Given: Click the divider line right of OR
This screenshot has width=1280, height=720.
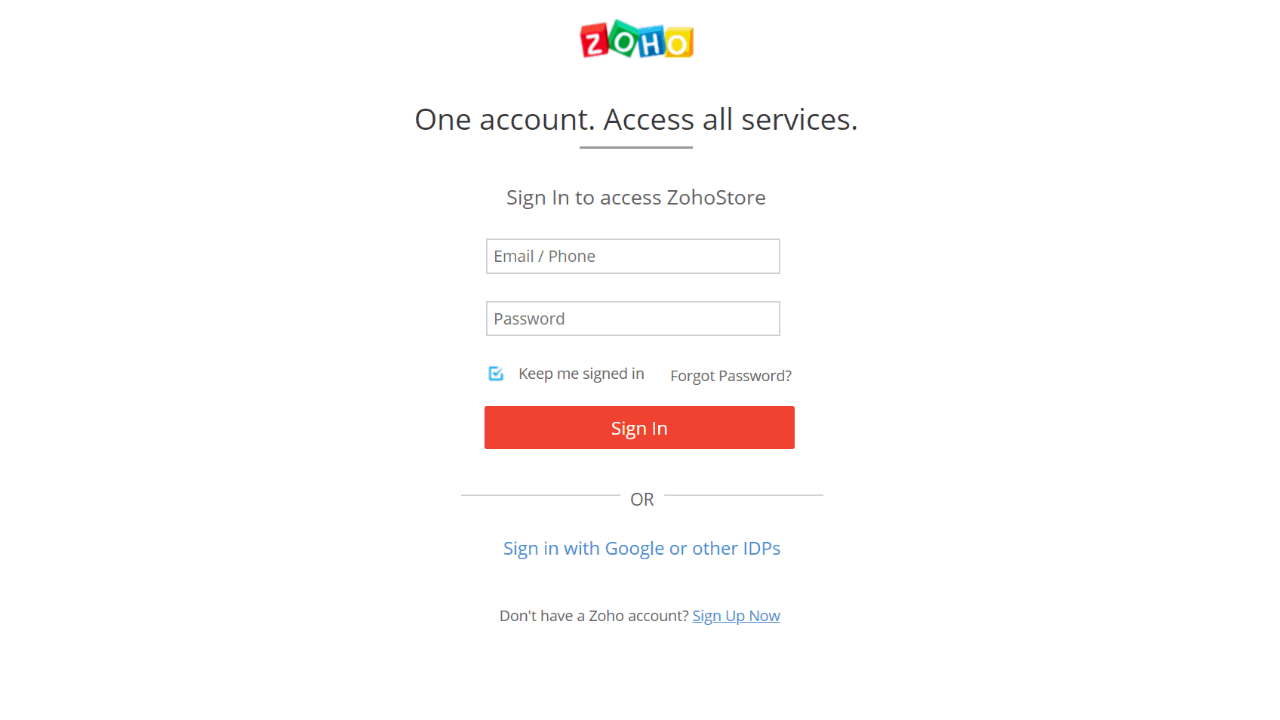Looking at the screenshot, I should (x=743, y=495).
